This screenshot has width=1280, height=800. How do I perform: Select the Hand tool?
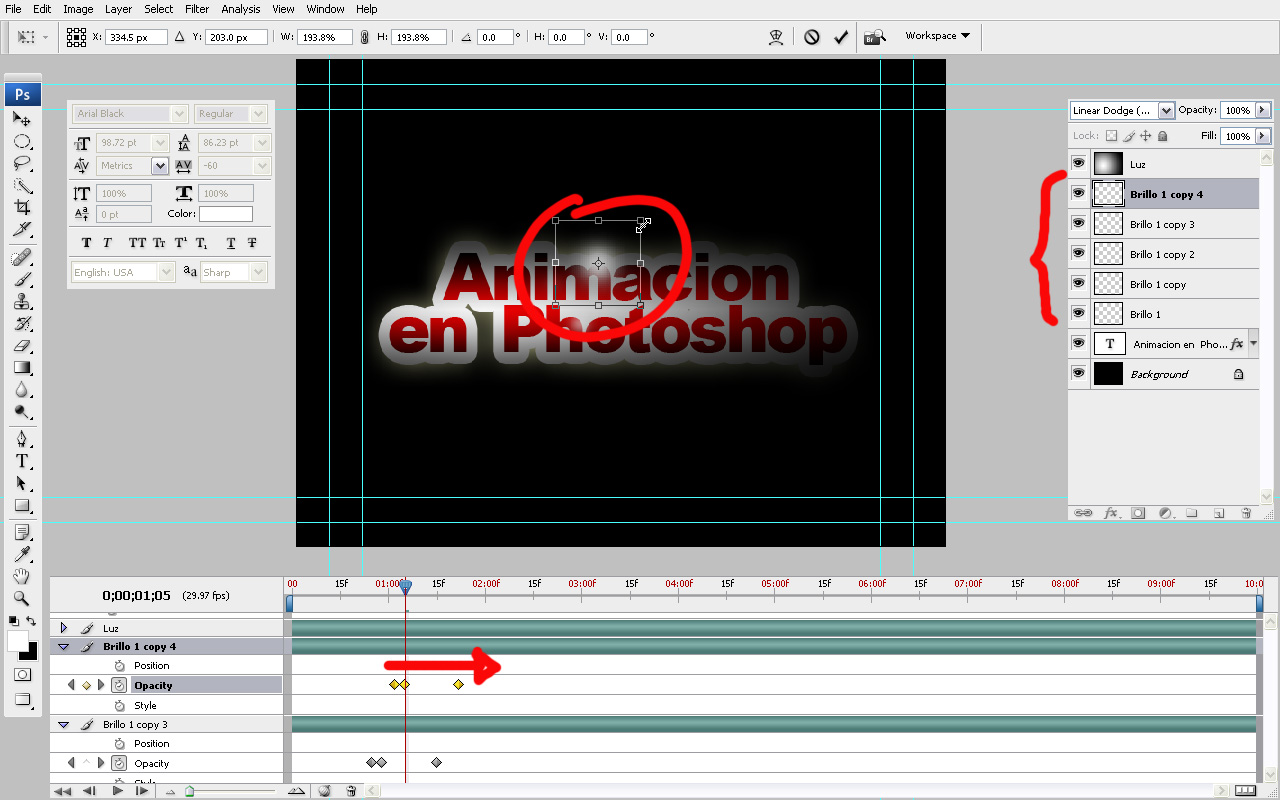[22, 577]
